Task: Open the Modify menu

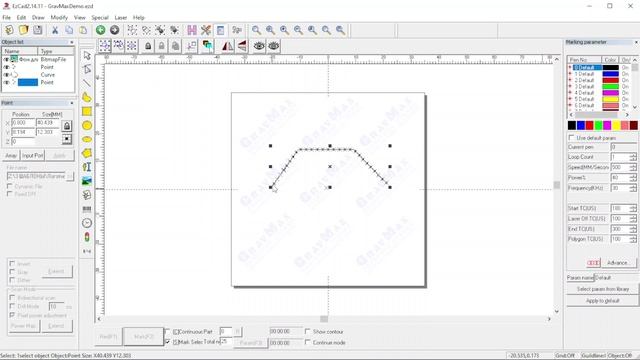Action: tap(59, 18)
